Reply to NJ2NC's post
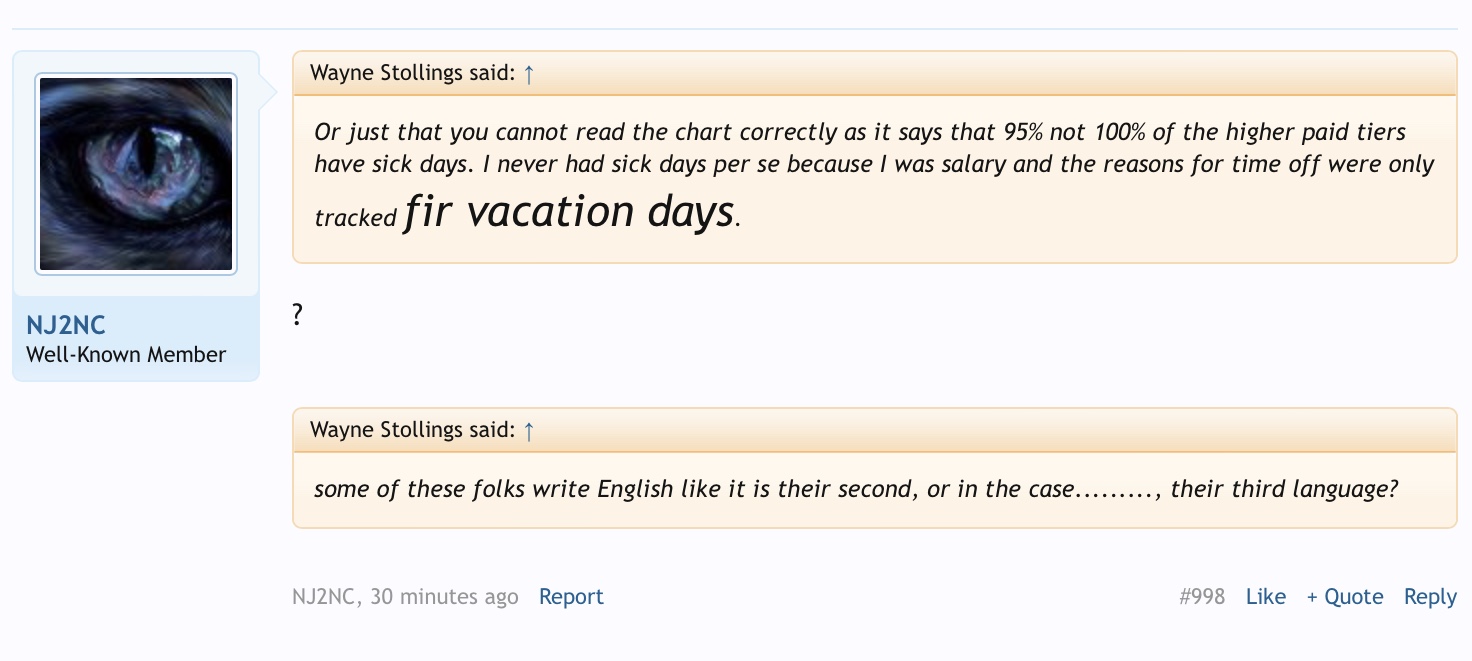 coord(1430,597)
